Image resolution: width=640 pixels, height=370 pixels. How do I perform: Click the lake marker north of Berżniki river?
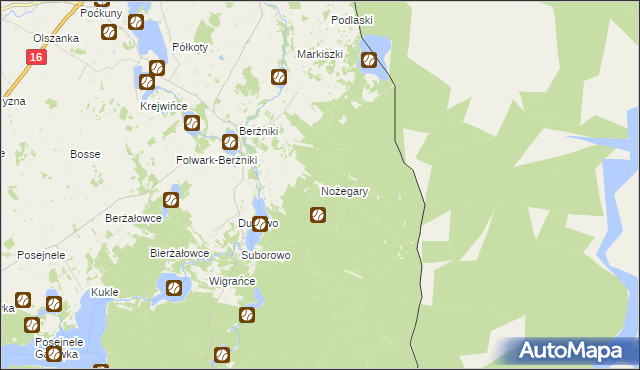(x=279, y=77)
